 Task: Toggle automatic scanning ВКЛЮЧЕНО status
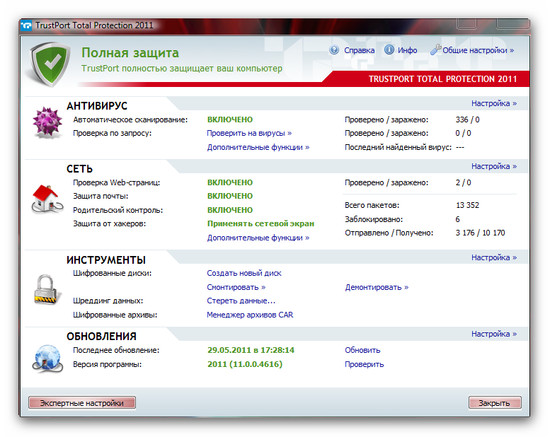click(230, 120)
